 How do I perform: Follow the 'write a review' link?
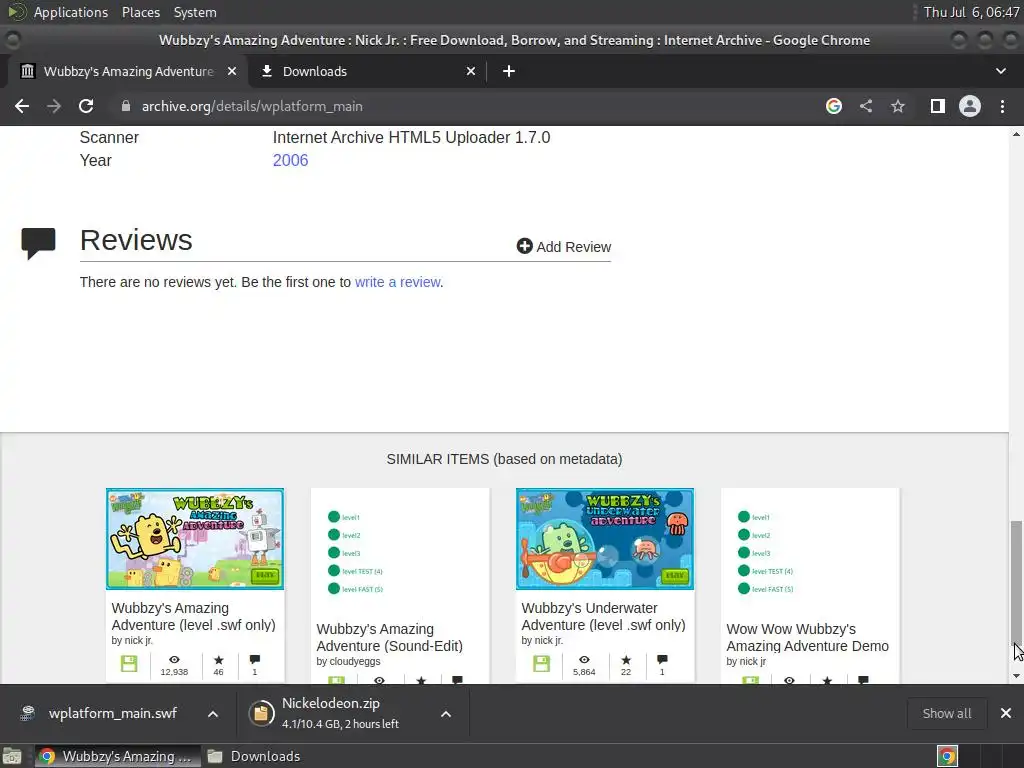click(x=398, y=282)
